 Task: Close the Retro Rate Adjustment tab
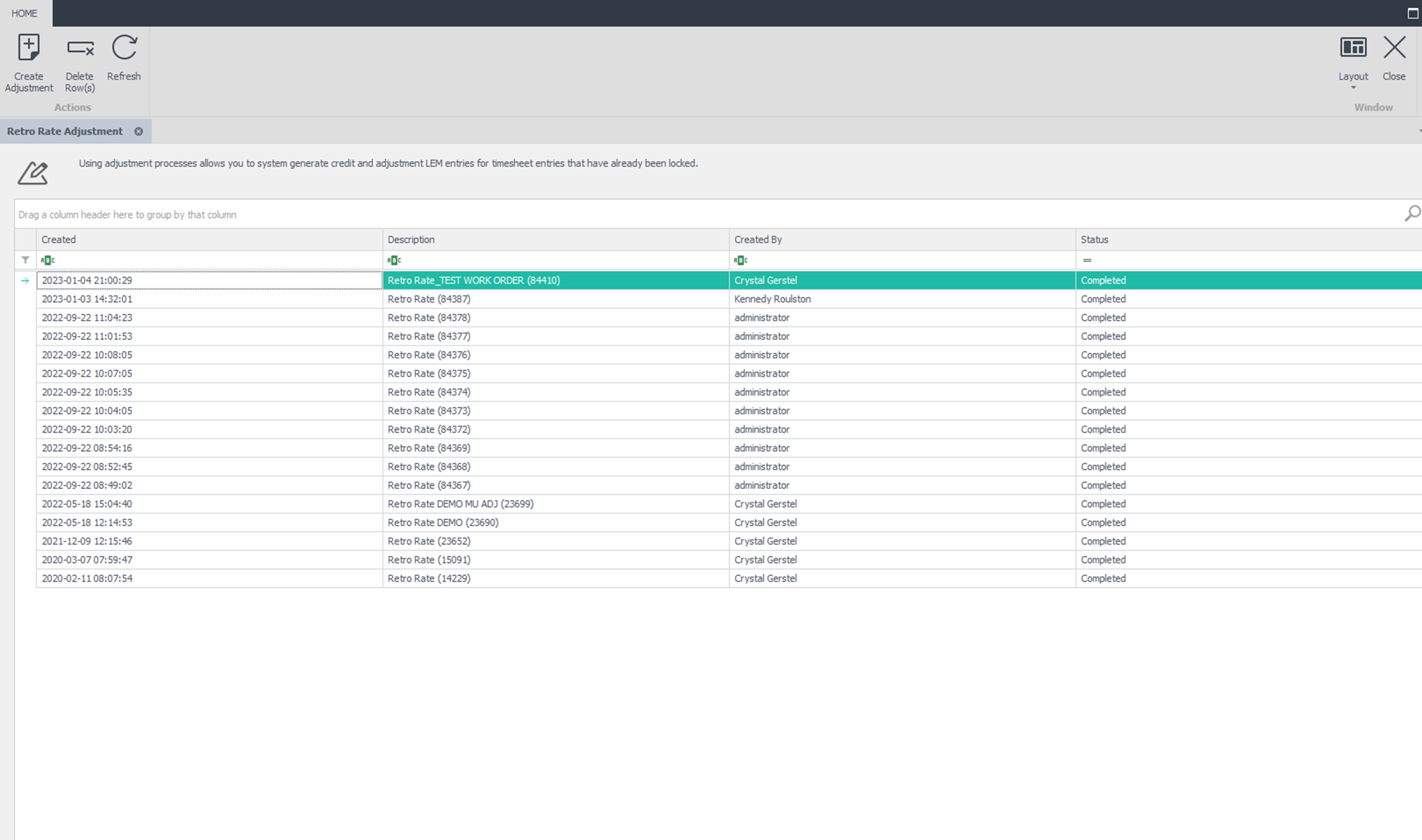(x=138, y=131)
